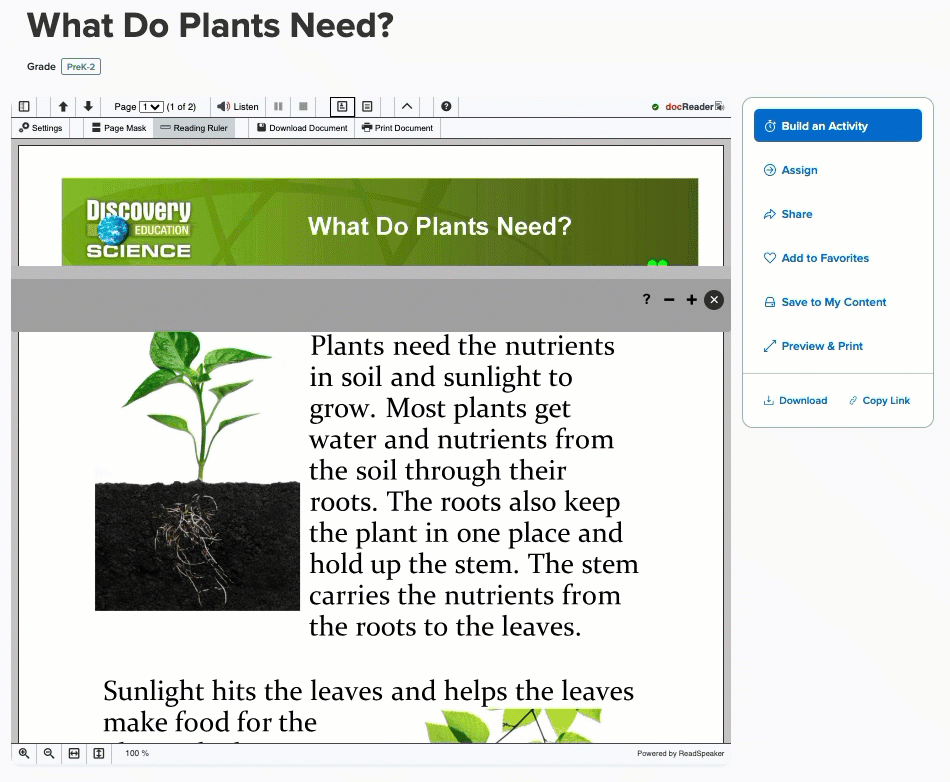This screenshot has width=950, height=782.
Task: Toggle the Reading Ruler tool
Action: [194, 128]
